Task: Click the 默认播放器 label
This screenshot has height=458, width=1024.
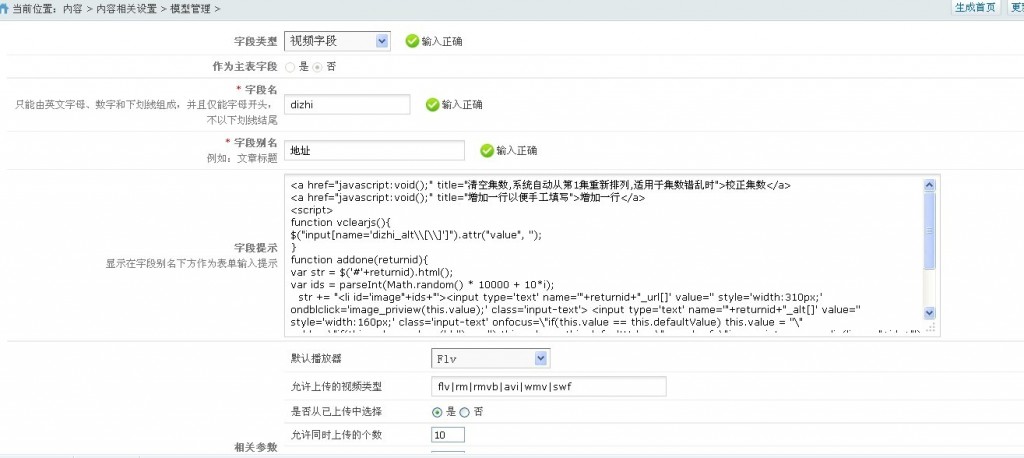Action: 316,358
